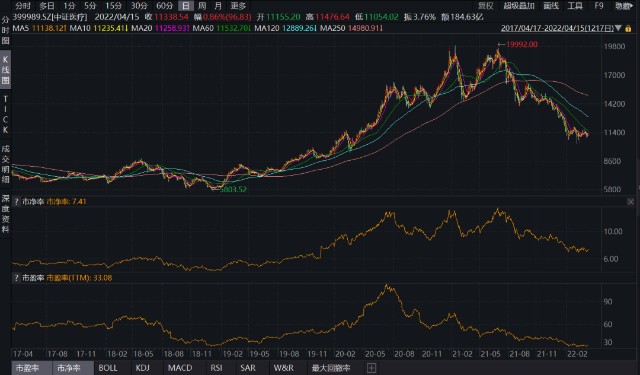The height and width of the screenshot is (375, 640).
Task: Open 成交明细 in the sidebar
Action: 5,164
